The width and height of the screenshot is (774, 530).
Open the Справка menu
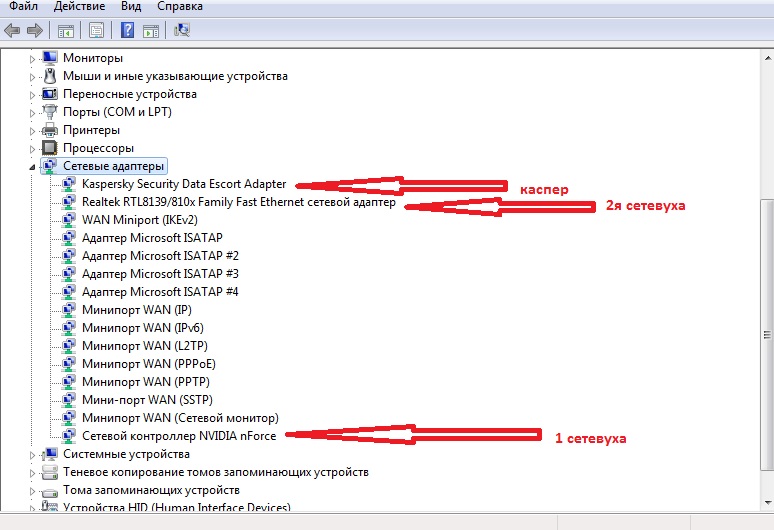(180, 6)
